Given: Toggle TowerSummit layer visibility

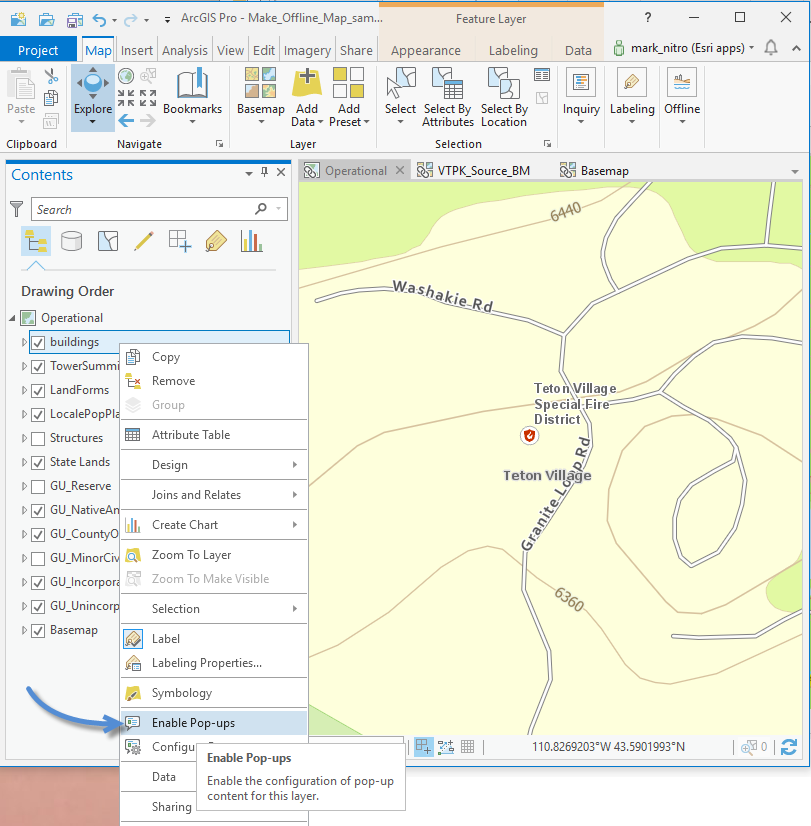Looking at the screenshot, I should [38, 367].
